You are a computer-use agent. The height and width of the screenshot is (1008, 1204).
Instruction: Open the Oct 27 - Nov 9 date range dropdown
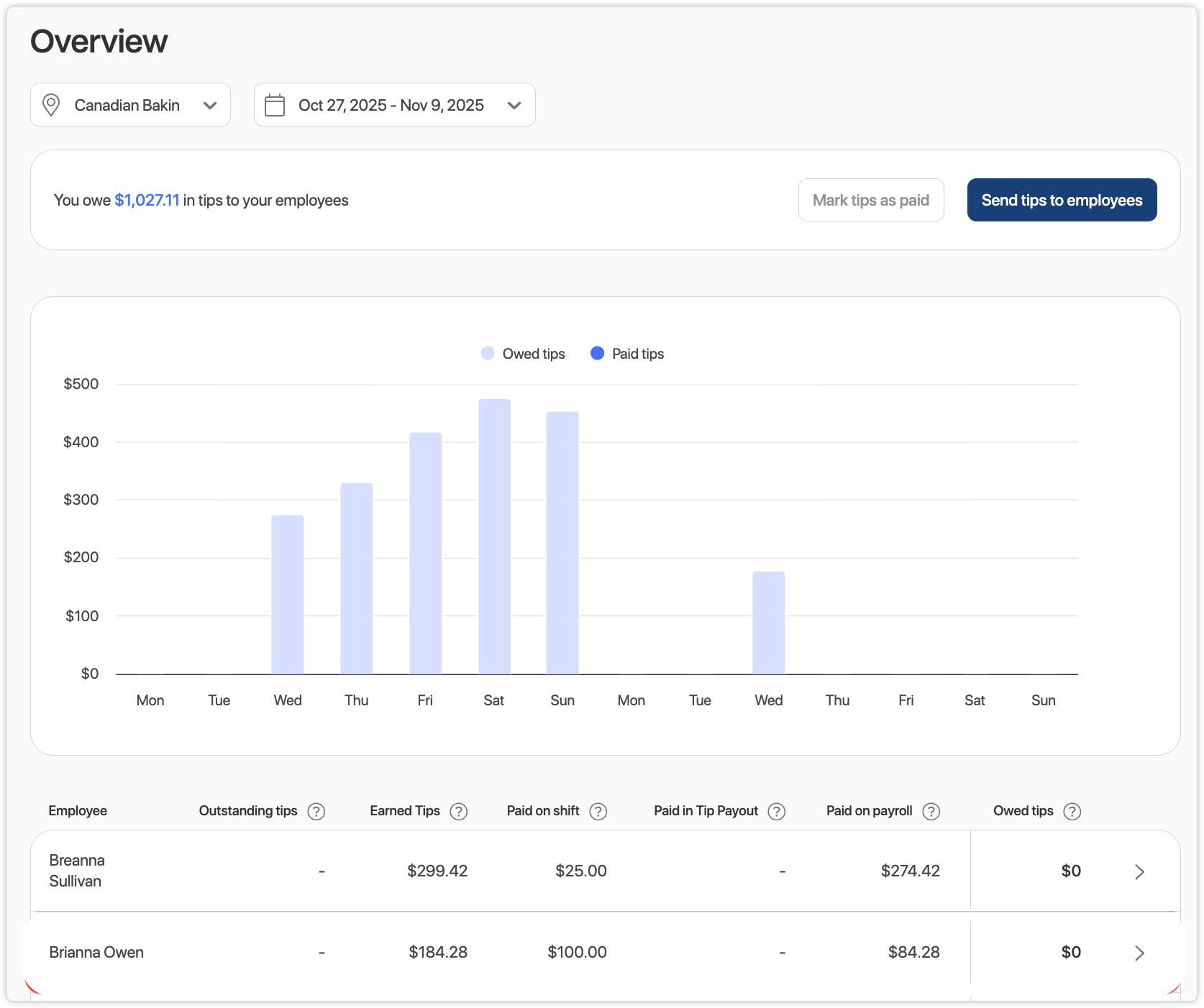point(394,105)
